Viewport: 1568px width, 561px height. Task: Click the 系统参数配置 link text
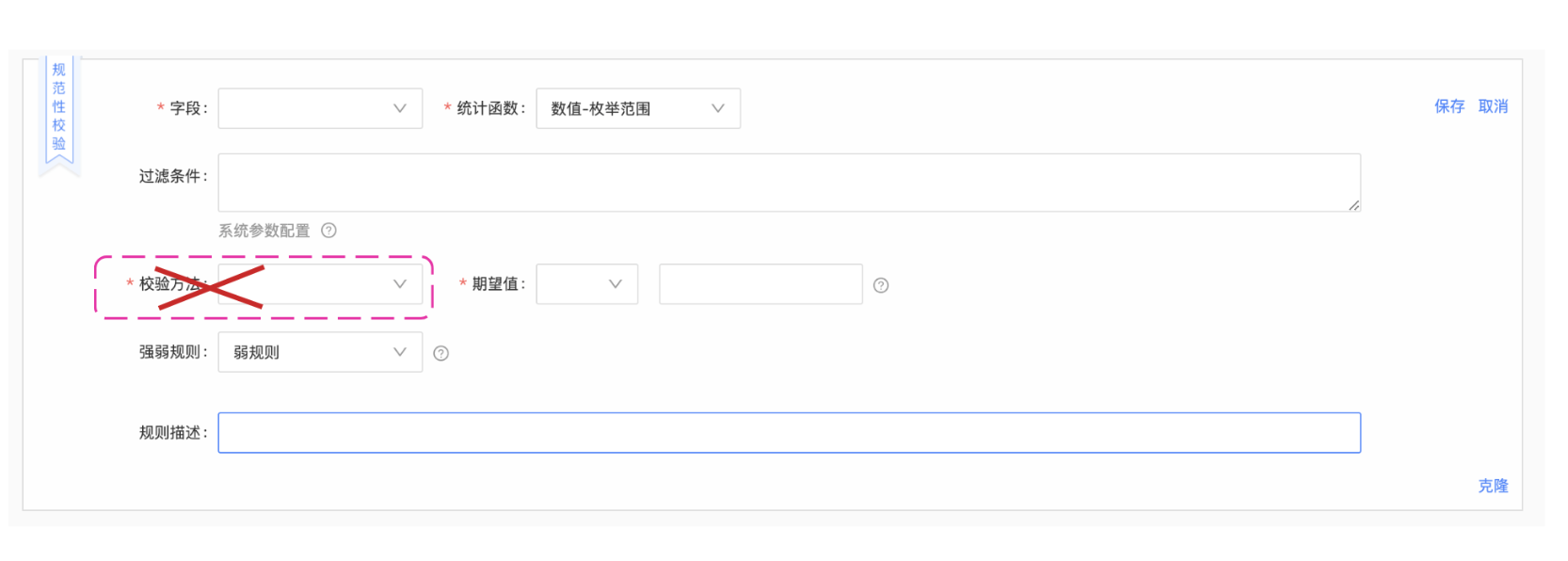point(264,231)
